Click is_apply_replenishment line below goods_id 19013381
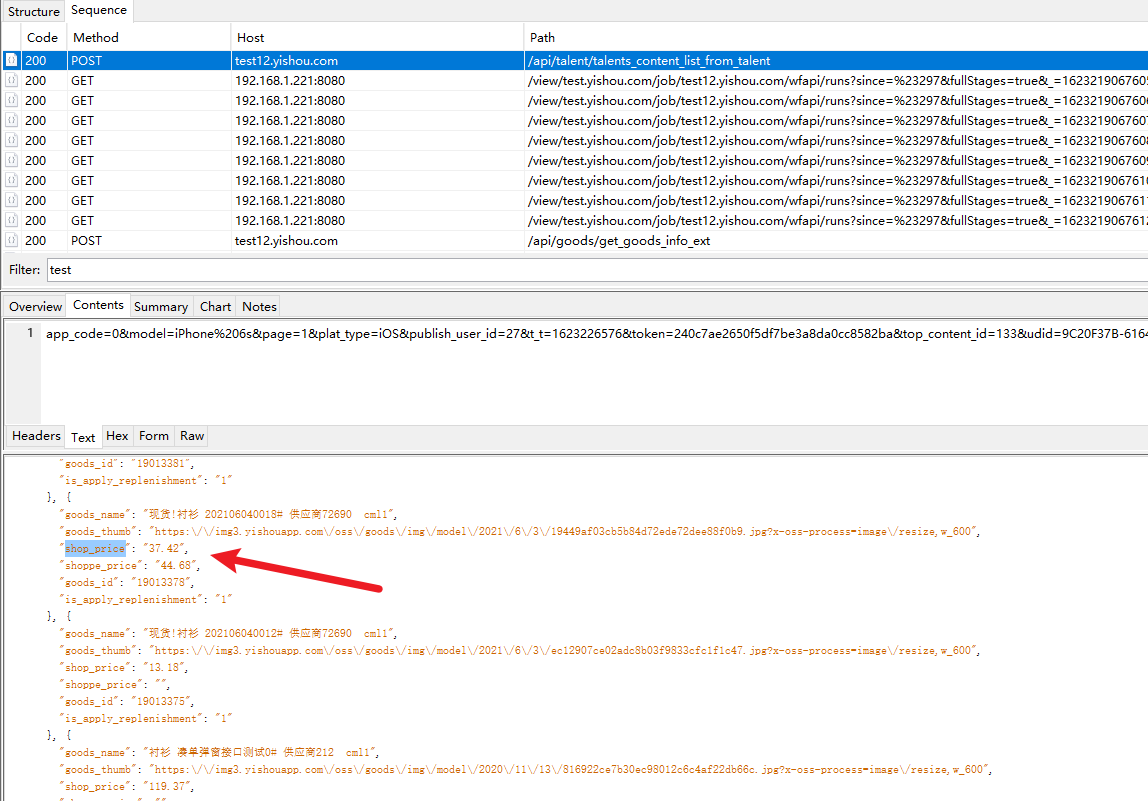Image resolution: width=1148 pixels, height=801 pixels. click(x=146, y=480)
